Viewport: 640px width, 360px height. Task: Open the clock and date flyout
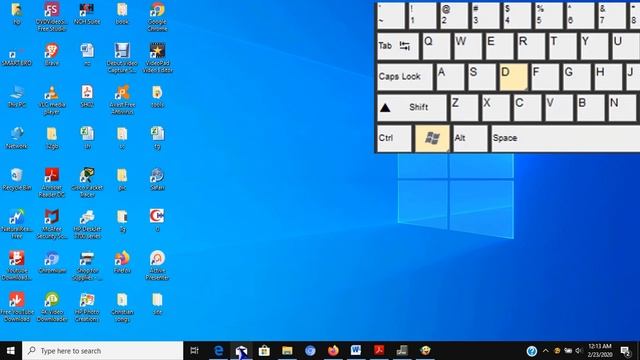(600, 351)
